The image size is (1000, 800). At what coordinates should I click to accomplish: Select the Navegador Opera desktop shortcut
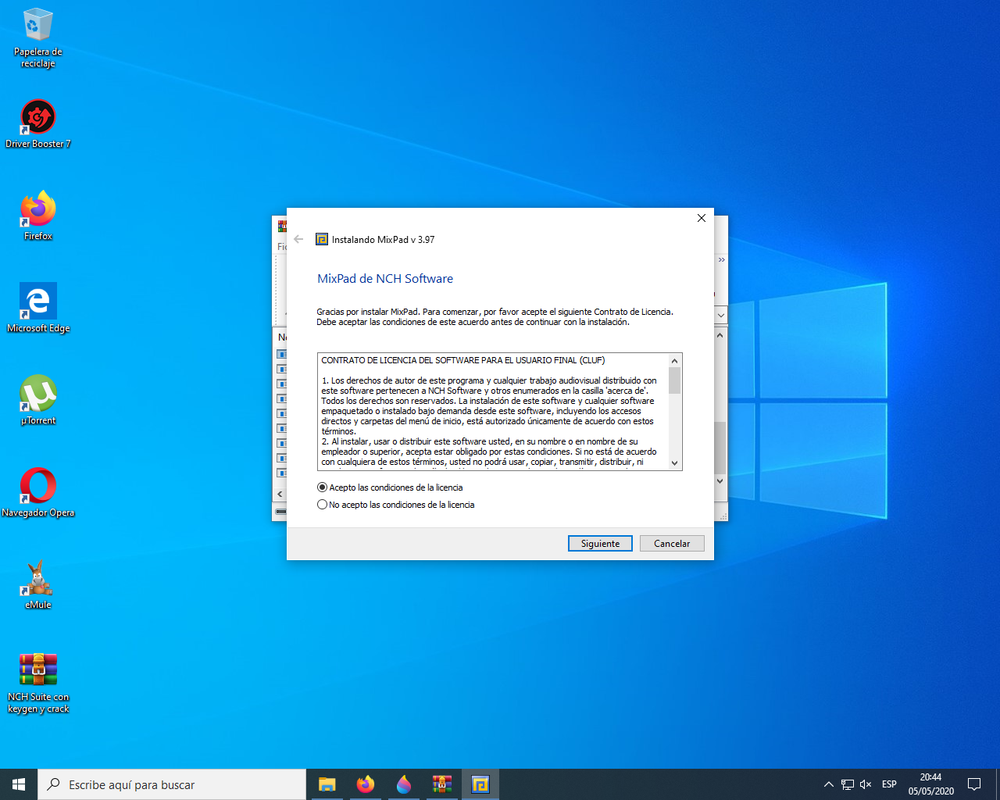click(38, 493)
